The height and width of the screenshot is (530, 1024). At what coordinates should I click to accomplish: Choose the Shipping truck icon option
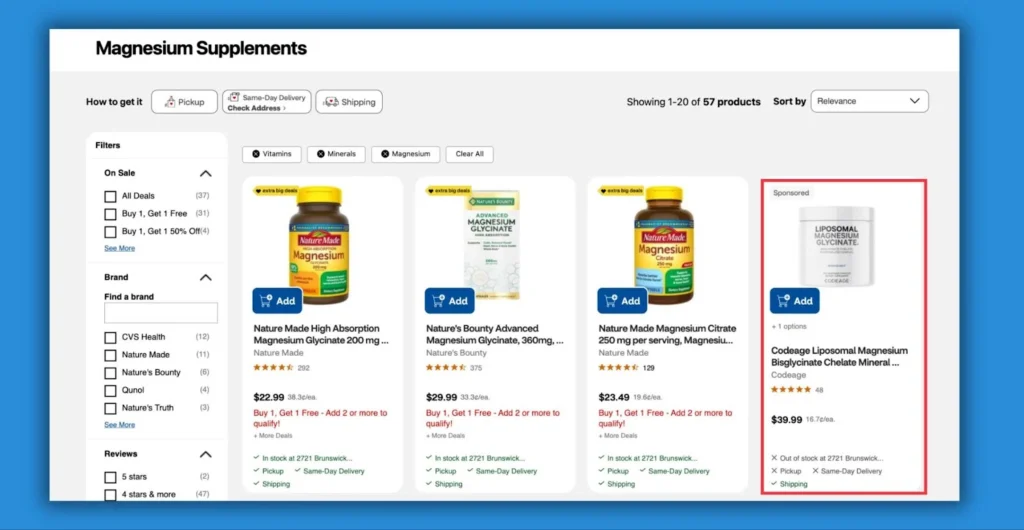[331, 102]
